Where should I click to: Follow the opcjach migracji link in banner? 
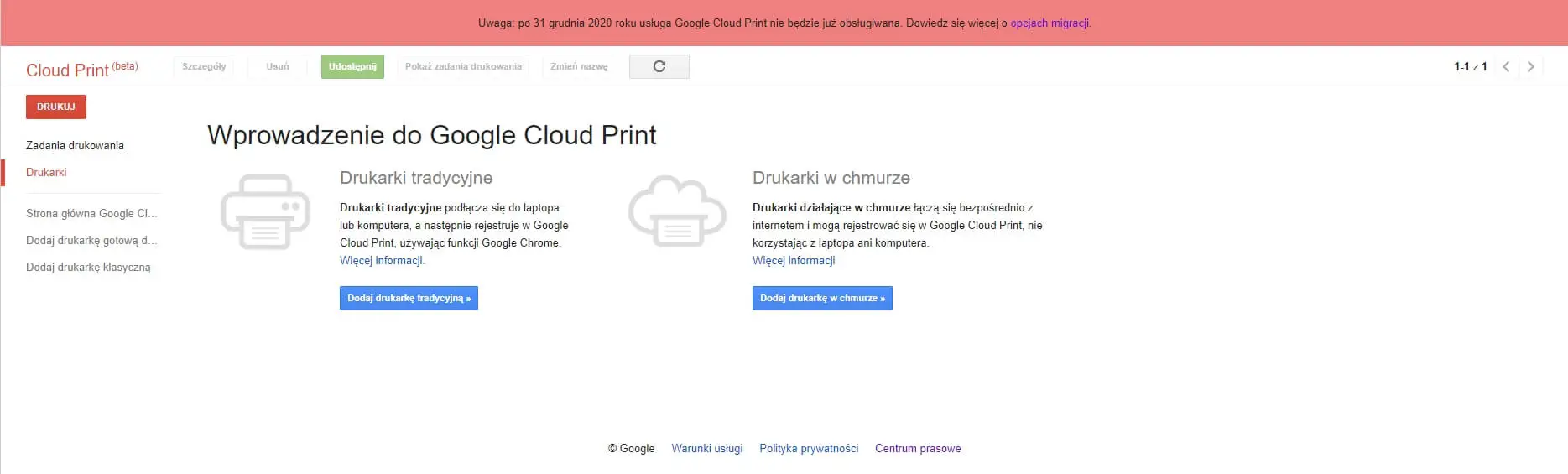[1050, 23]
